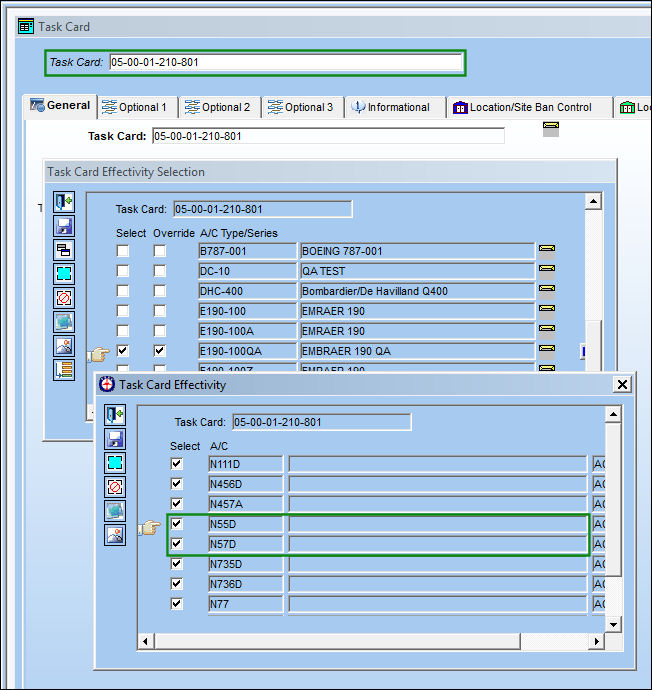Switch to the Optional 2 tab

pyautogui.click(x=220, y=107)
